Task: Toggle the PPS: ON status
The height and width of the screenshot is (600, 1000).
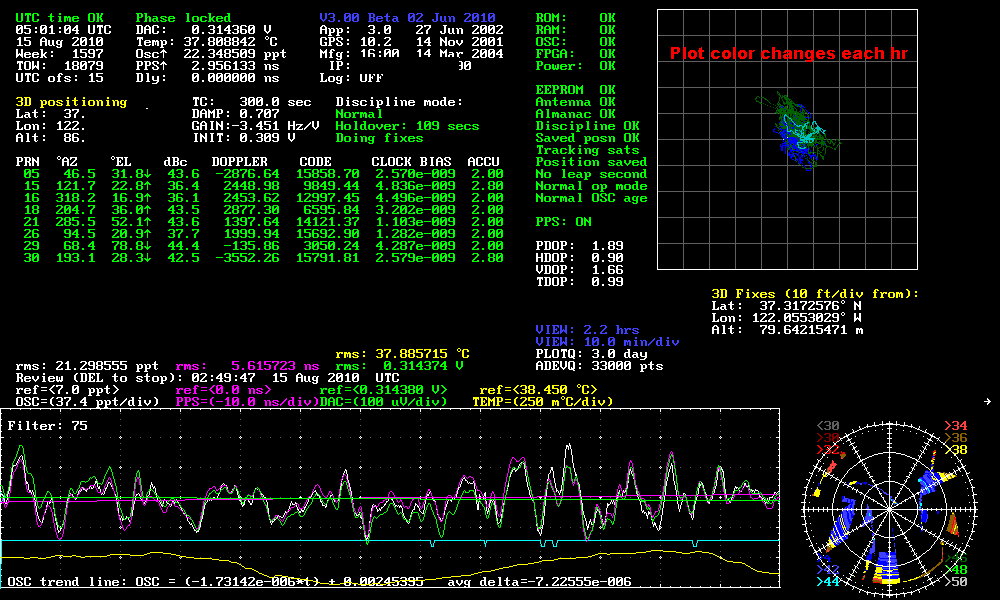Action: coord(563,222)
